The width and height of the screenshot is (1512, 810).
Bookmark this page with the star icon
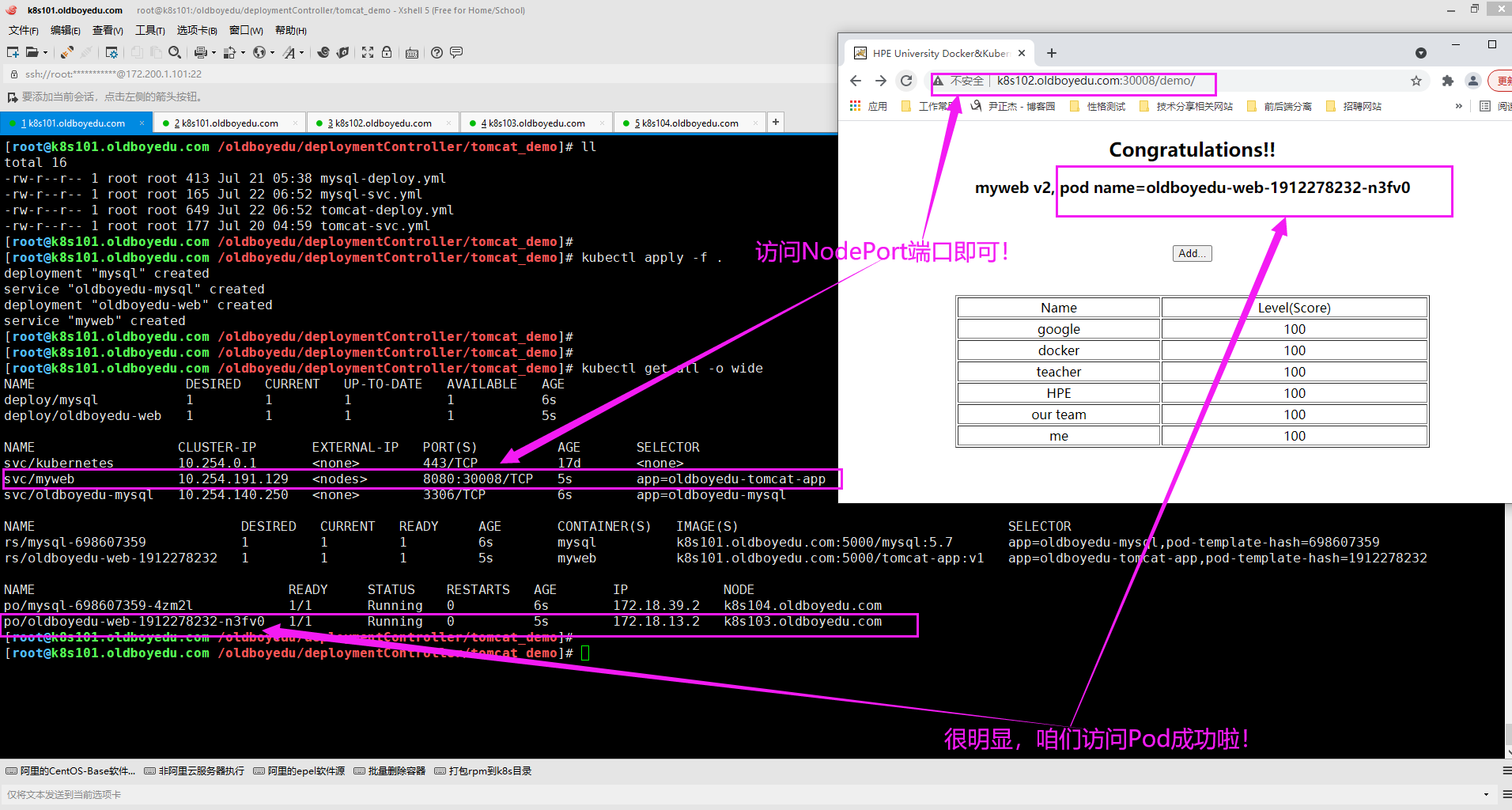1416,81
